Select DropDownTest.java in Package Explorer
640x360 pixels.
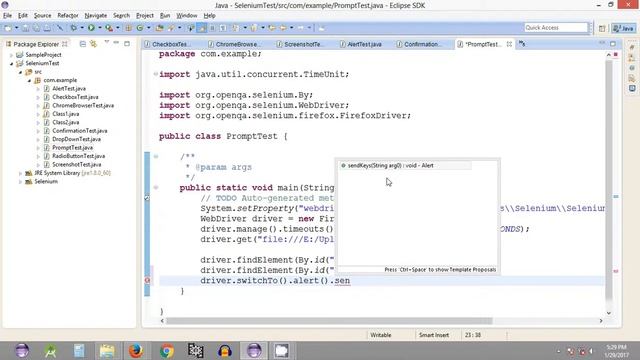(x=76, y=139)
